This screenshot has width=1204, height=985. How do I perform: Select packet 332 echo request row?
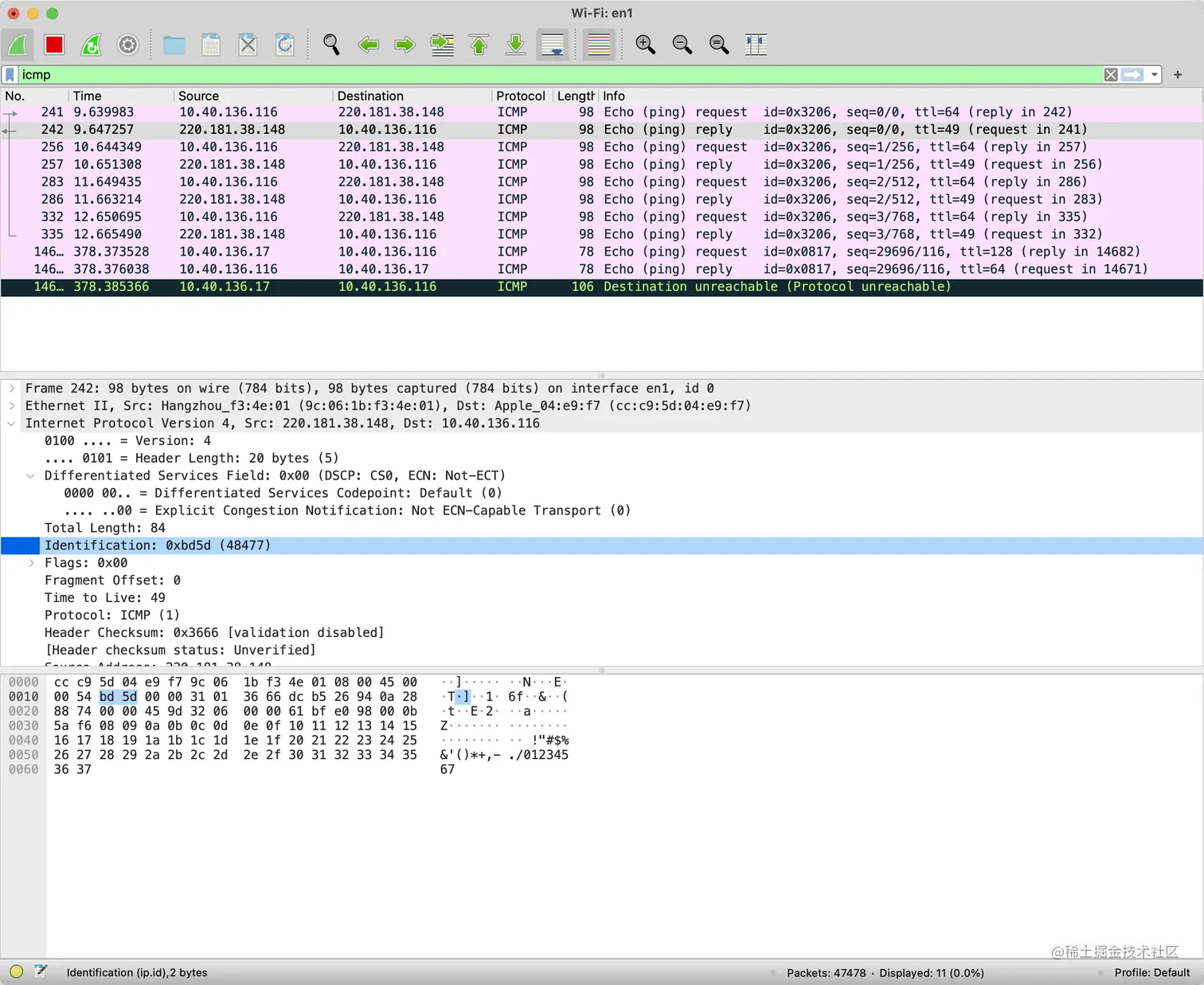[x=602, y=217]
